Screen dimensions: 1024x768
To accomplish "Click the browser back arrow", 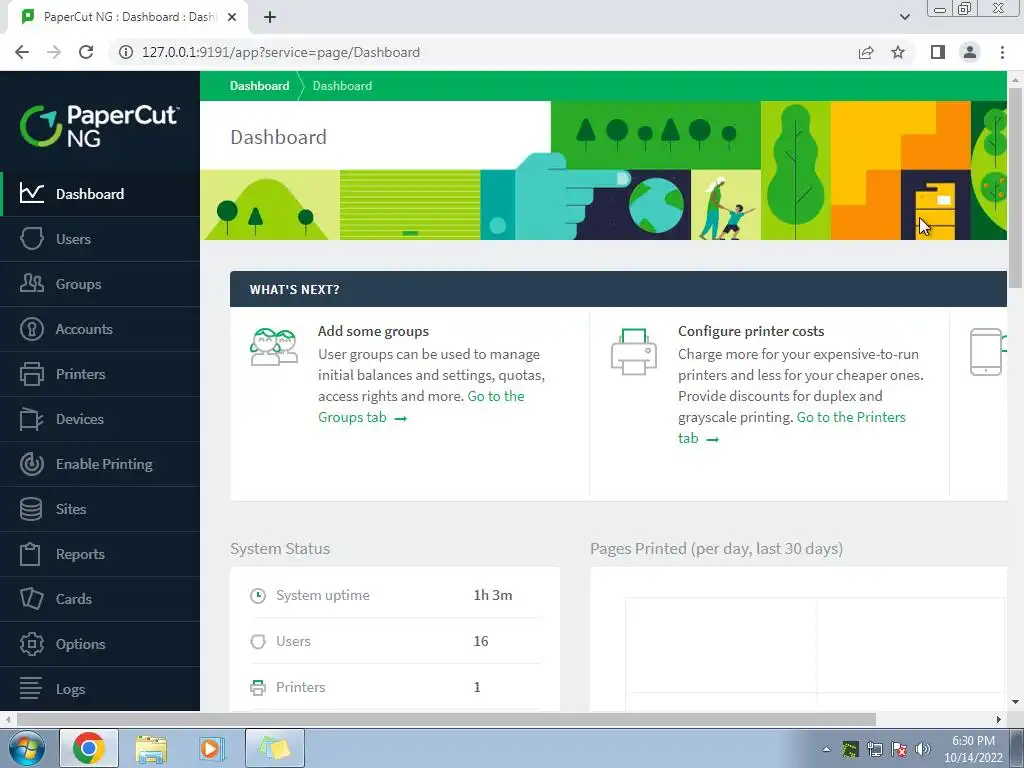I will pos(22,52).
